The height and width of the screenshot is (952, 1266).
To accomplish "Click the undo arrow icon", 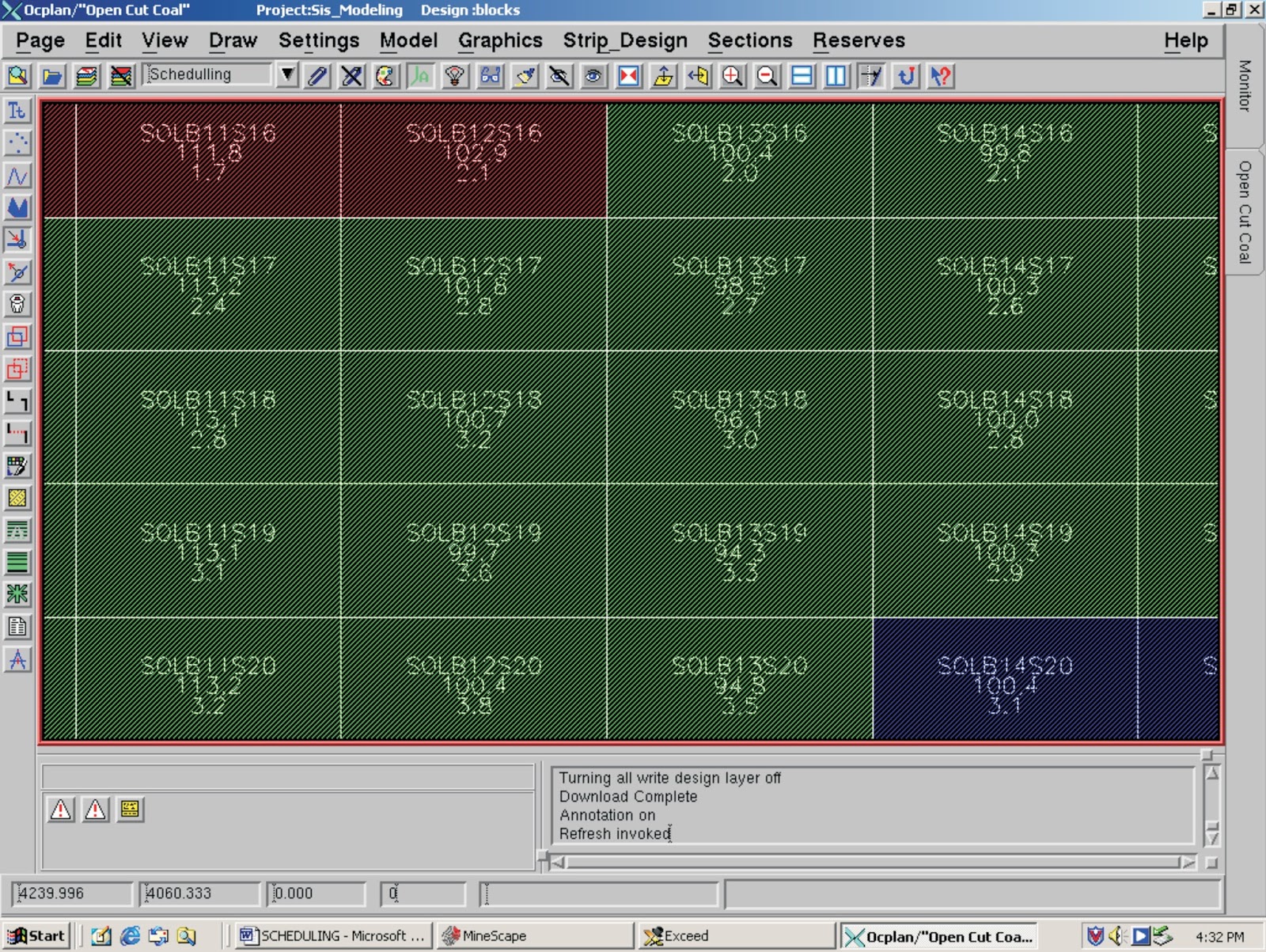I will (906, 76).
